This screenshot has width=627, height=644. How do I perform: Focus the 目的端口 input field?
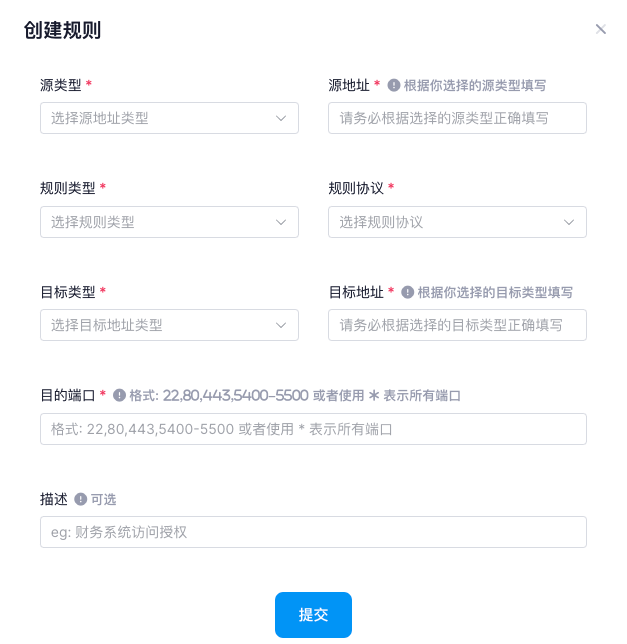tap(313, 429)
